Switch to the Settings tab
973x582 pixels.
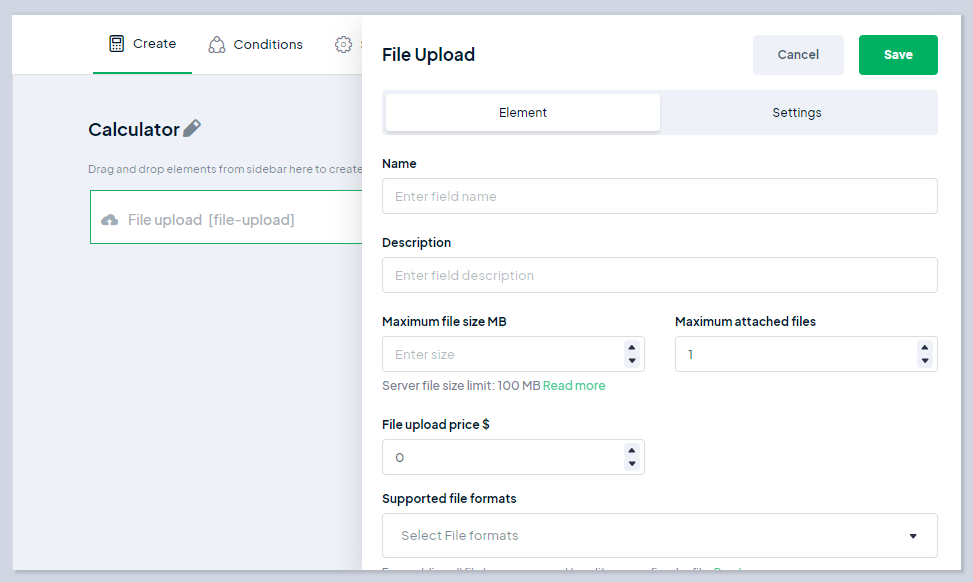point(796,113)
